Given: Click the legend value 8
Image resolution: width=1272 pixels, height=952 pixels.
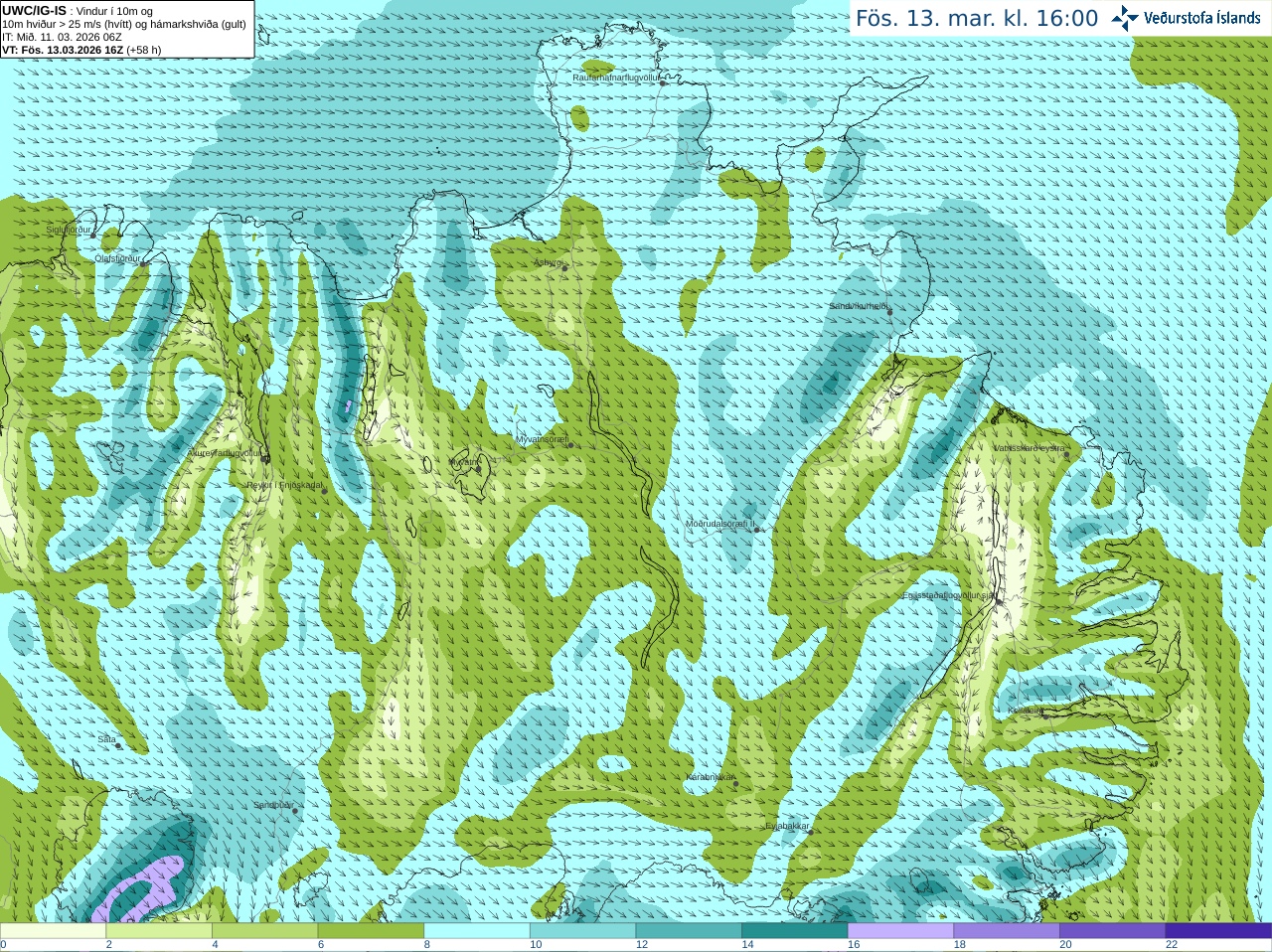Looking at the screenshot, I should point(427,945).
